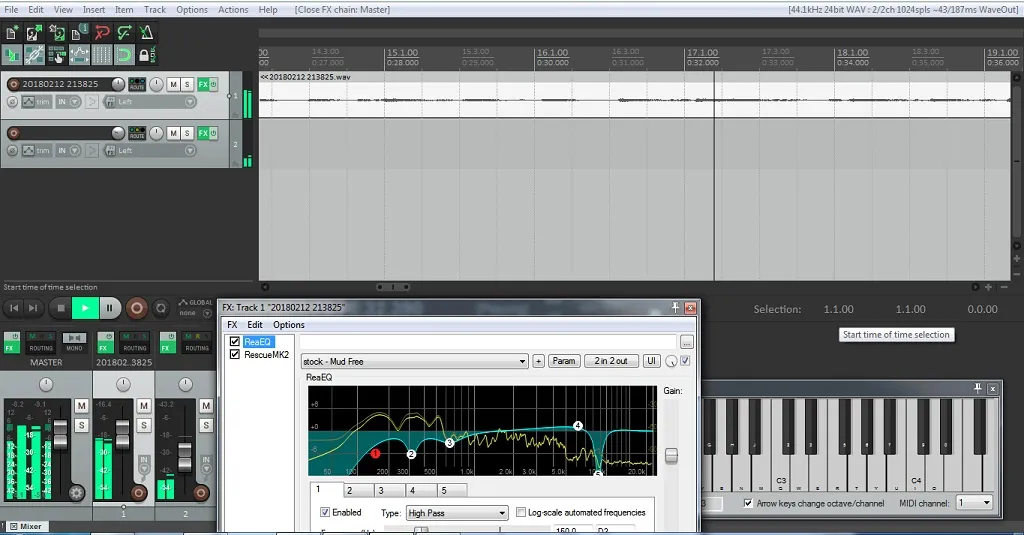Image resolution: width=1024 pixels, height=535 pixels.
Task: Click the Param button
Action: pyautogui.click(x=564, y=361)
